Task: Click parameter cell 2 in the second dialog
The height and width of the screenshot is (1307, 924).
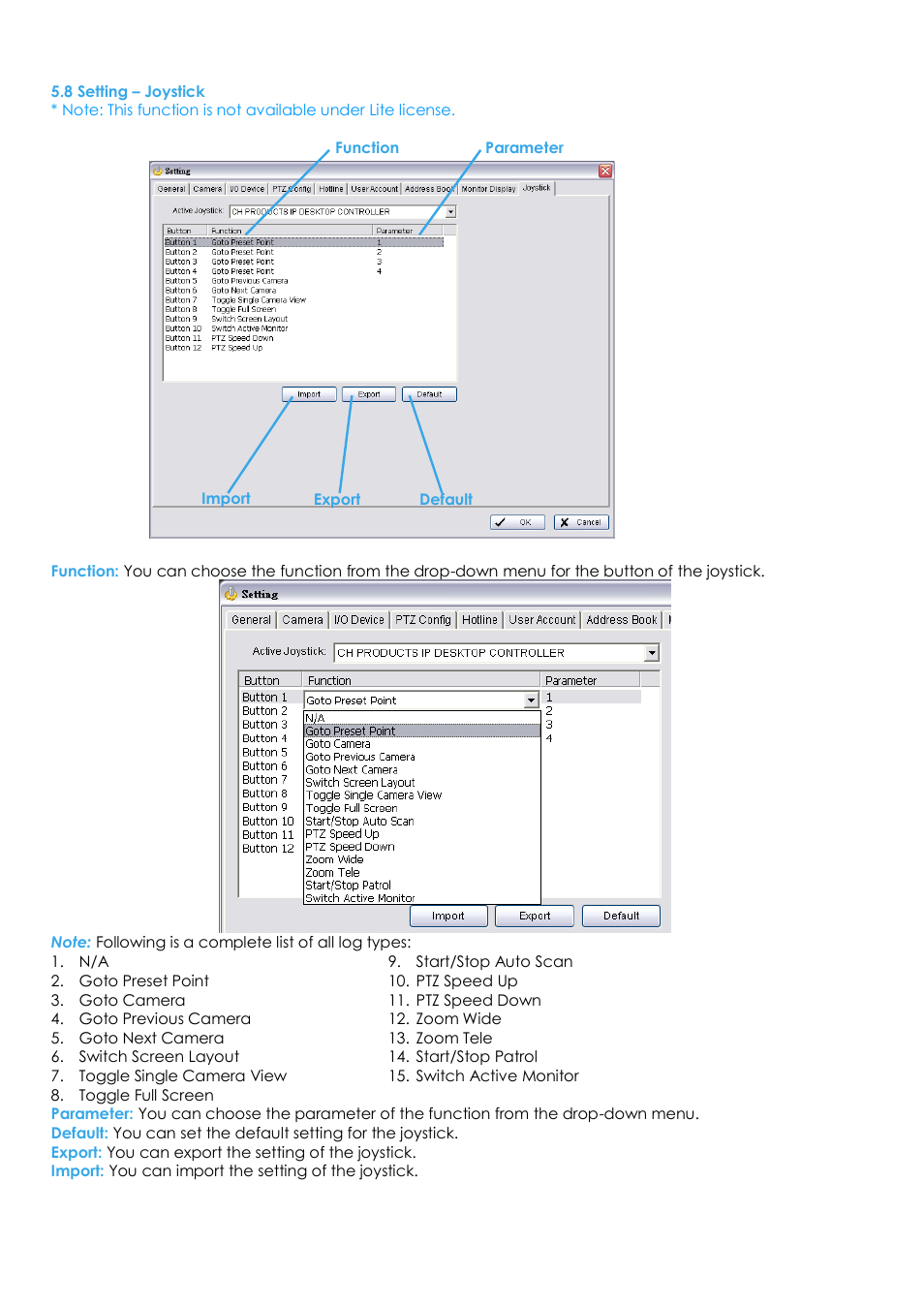Action: [x=549, y=711]
